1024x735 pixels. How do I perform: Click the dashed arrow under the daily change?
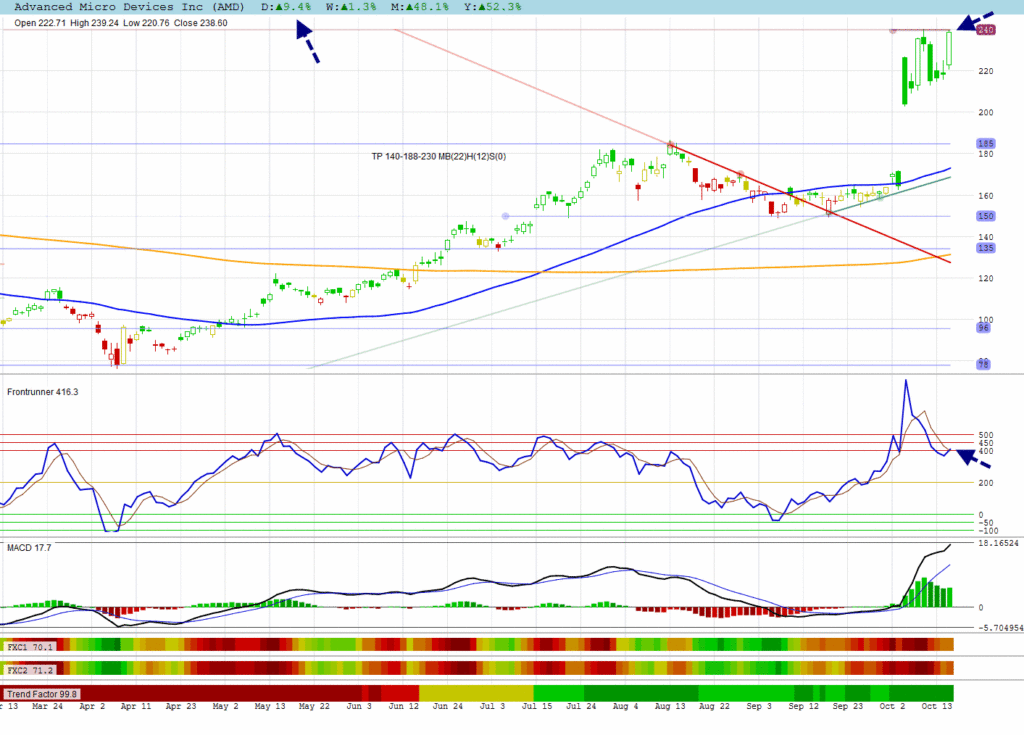[x=306, y=42]
